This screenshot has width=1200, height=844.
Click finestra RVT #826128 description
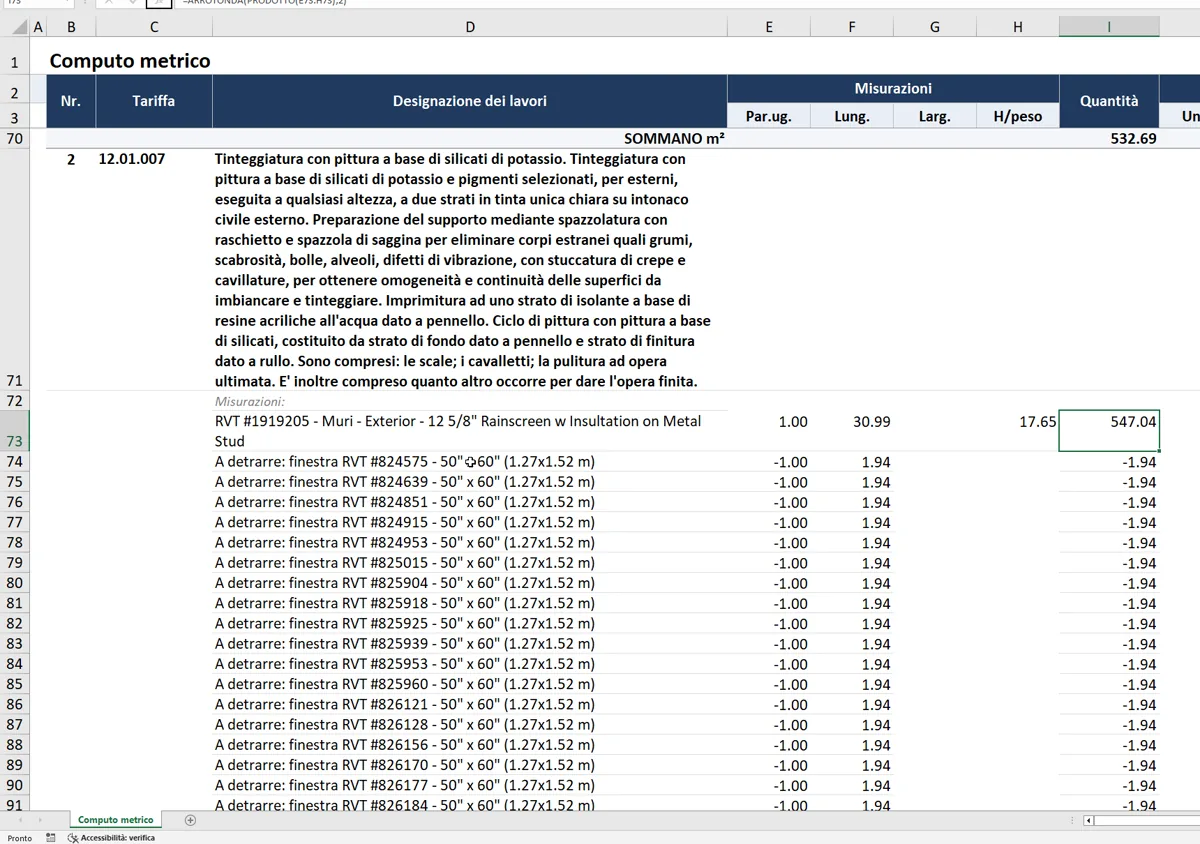click(x=405, y=725)
